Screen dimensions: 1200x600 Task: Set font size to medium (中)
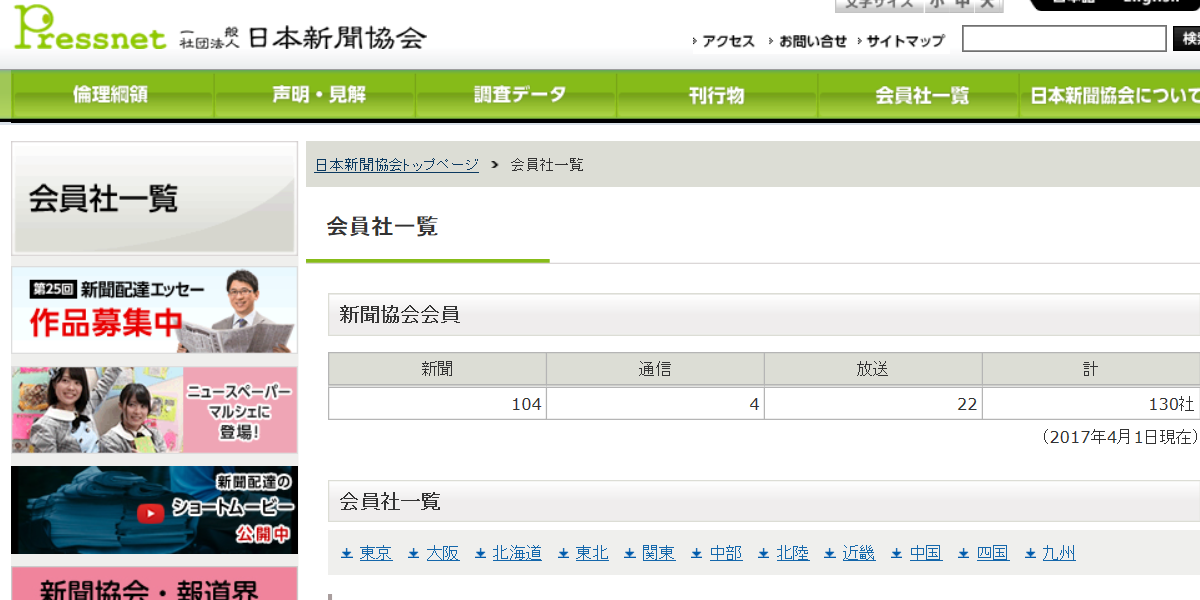(962, 4)
